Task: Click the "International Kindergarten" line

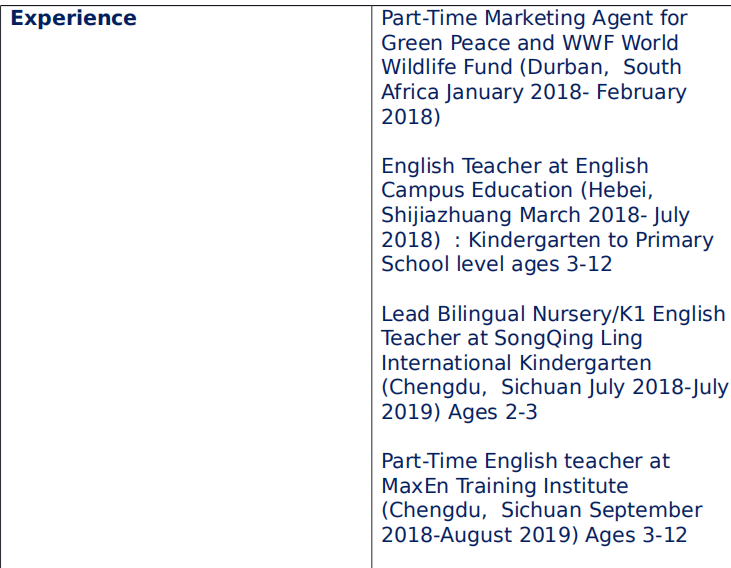Action: point(516,362)
